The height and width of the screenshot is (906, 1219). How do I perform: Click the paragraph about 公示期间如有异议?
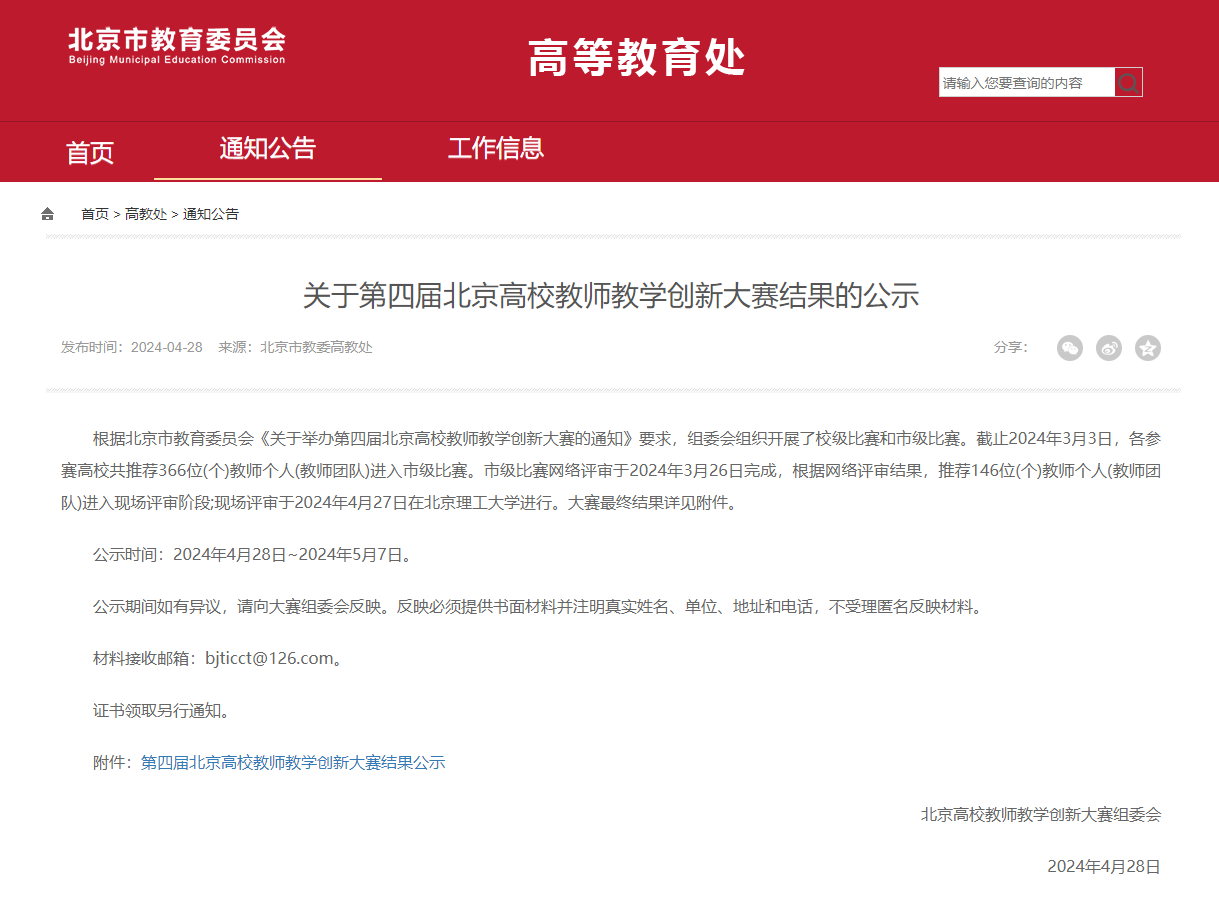[x=538, y=606]
